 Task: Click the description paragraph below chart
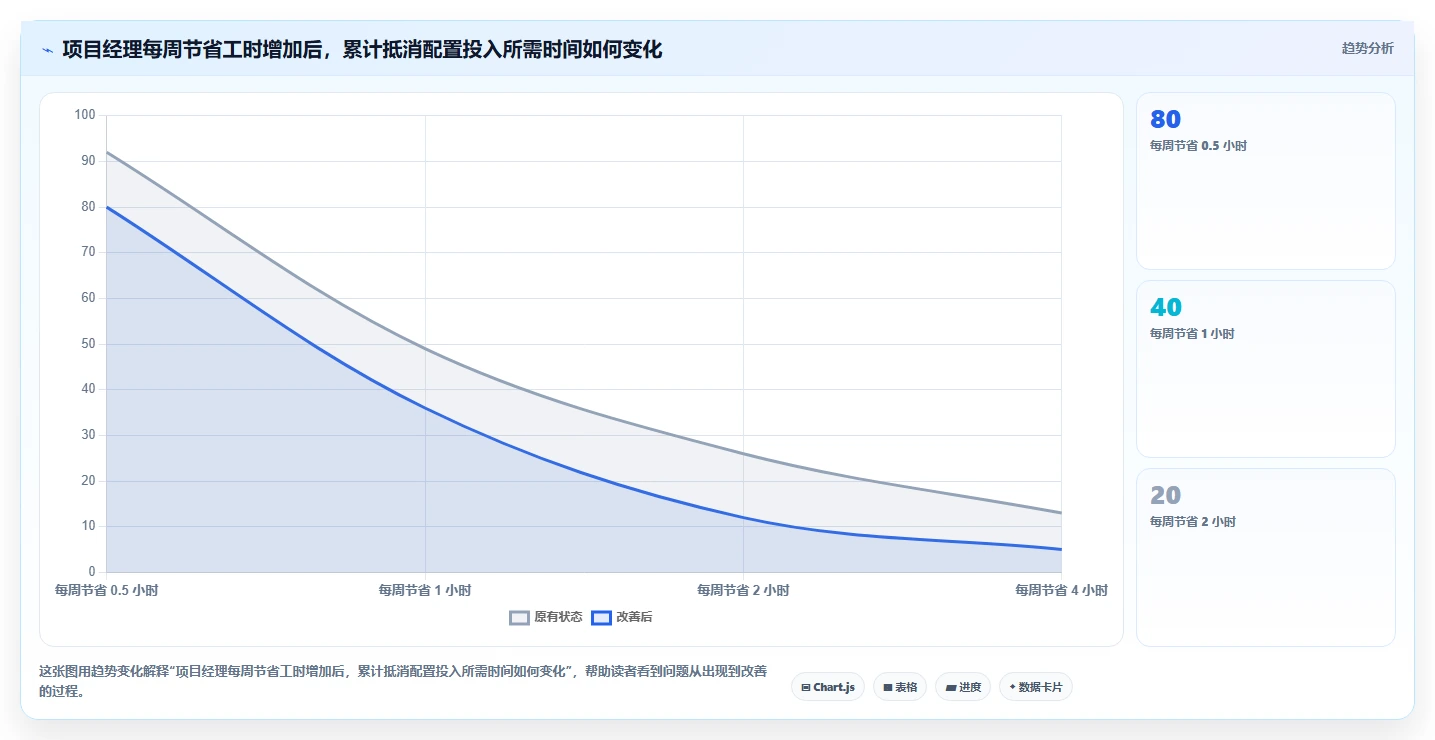[x=403, y=681]
